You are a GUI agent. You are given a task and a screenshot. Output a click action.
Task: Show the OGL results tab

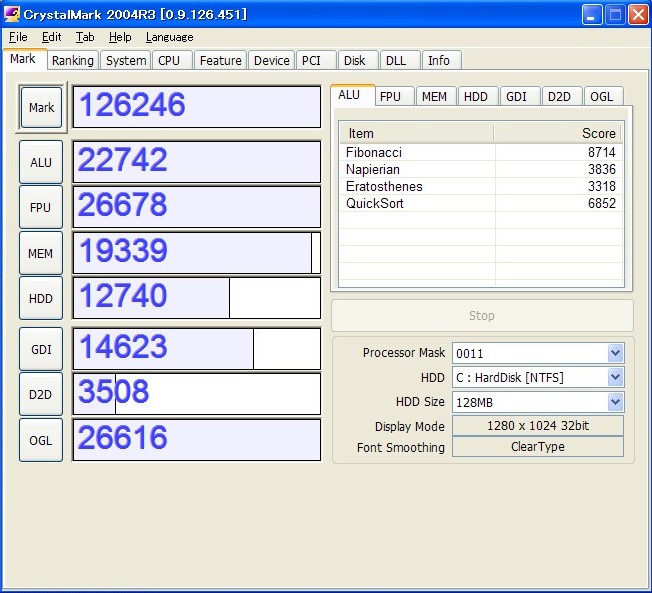pyautogui.click(x=601, y=96)
